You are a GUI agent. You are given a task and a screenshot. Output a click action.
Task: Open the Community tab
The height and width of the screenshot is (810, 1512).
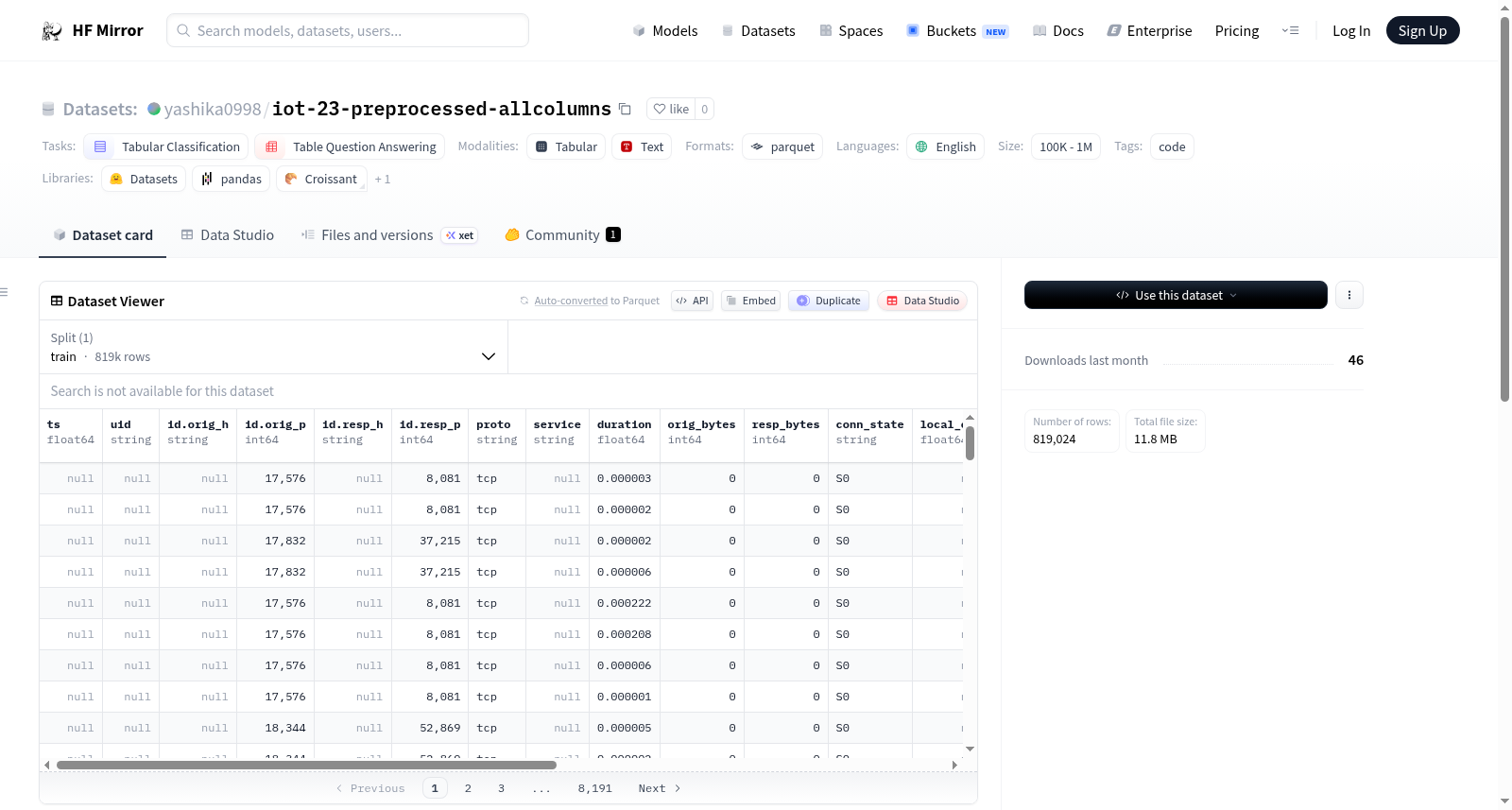click(562, 235)
